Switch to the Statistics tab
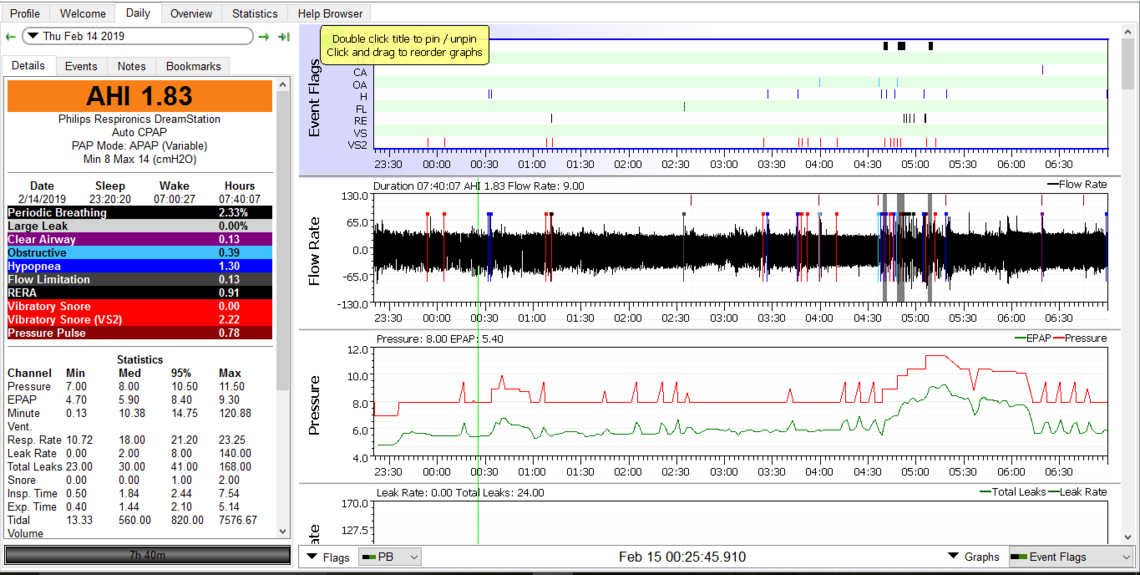Image resolution: width=1140 pixels, height=575 pixels. [254, 13]
